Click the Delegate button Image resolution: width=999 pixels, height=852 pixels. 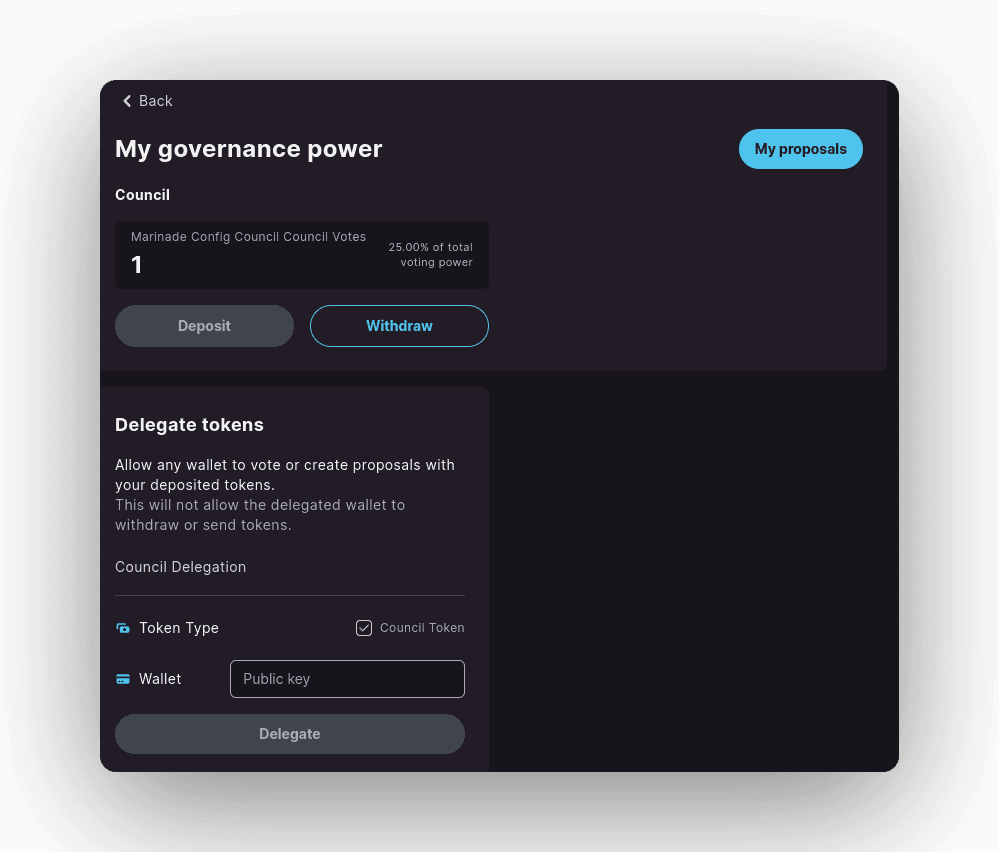290,734
